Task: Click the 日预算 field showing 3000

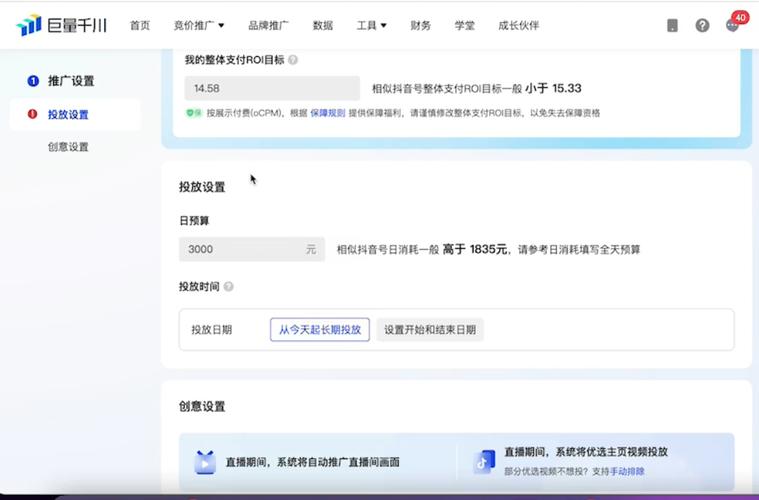Action: click(x=252, y=249)
